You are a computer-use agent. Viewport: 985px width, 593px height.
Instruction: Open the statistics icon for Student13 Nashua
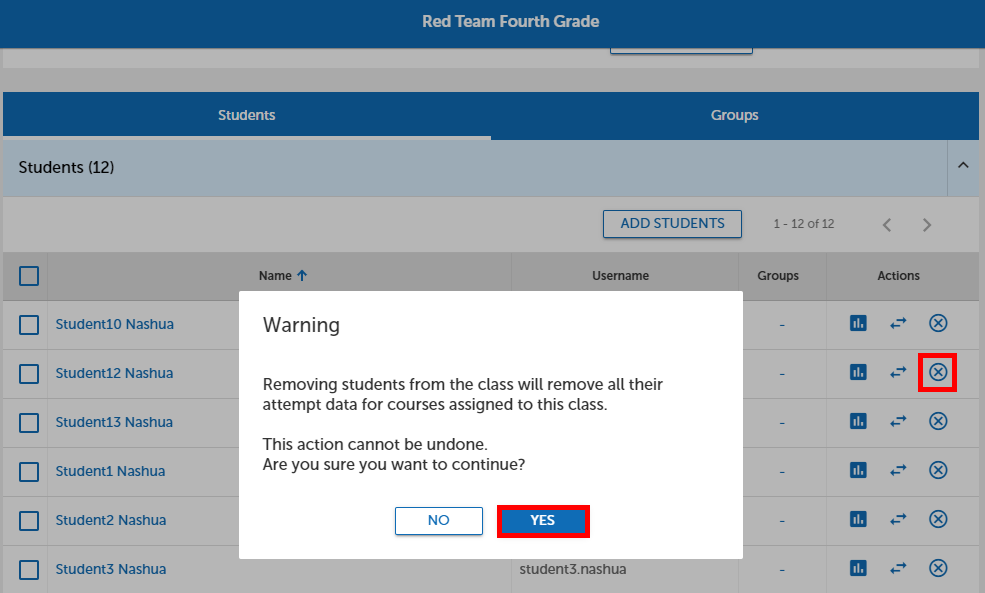[857, 421]
